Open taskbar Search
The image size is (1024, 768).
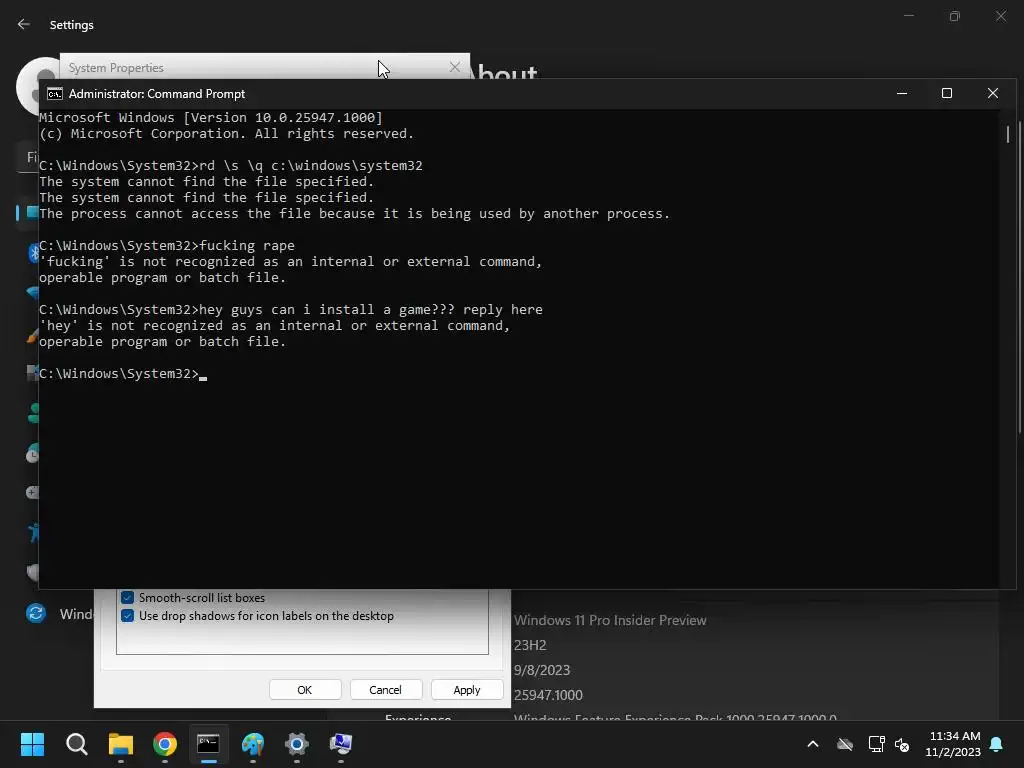(x=76, y=744)
